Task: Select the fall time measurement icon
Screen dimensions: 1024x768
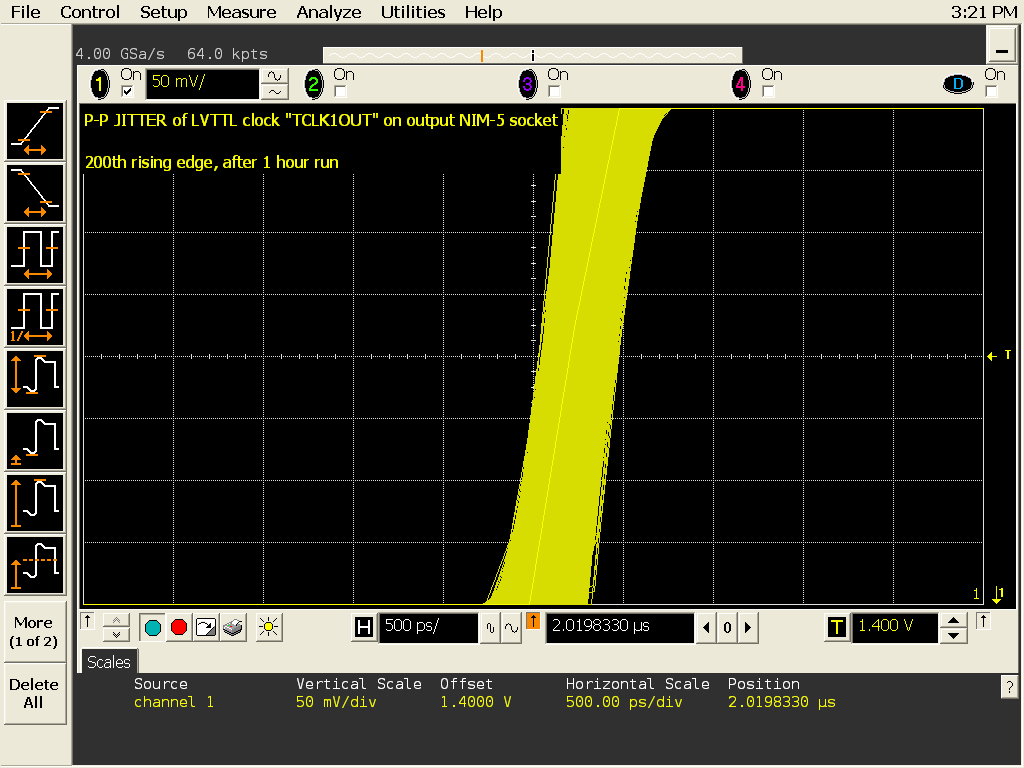Action: click(35, 193)
